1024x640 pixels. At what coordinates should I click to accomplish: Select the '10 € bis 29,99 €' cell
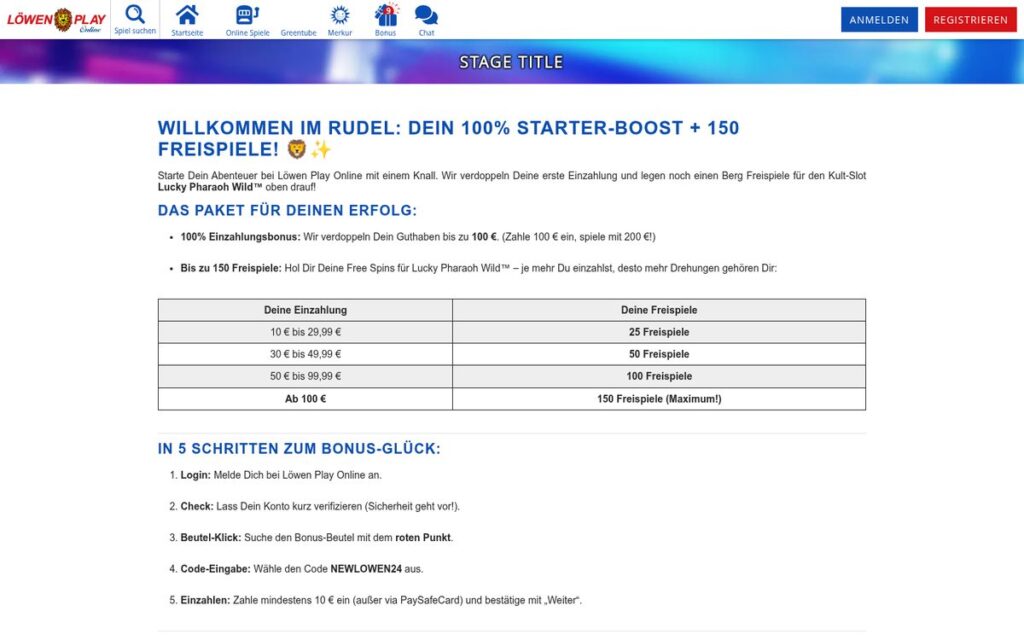click(305, 332)
